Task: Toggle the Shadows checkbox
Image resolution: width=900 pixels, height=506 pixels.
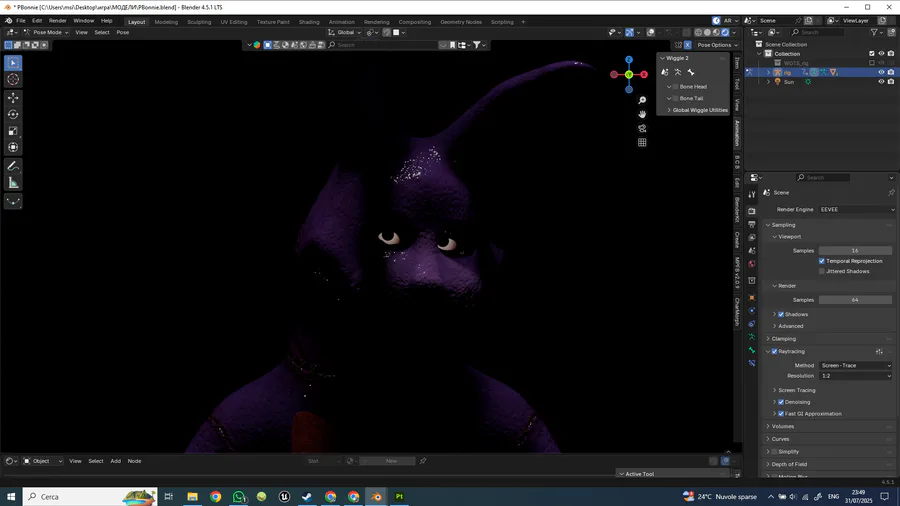Action: [x=781, y=314]
